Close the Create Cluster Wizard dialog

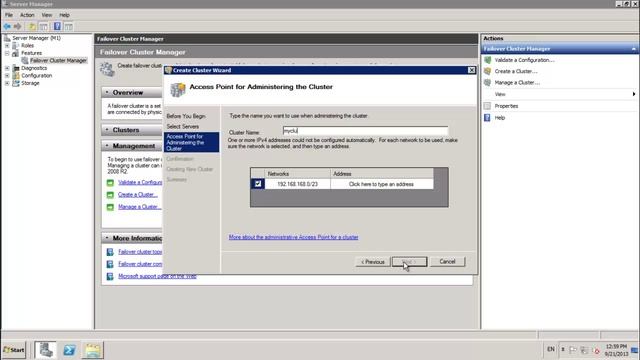[x=471, y=70]
